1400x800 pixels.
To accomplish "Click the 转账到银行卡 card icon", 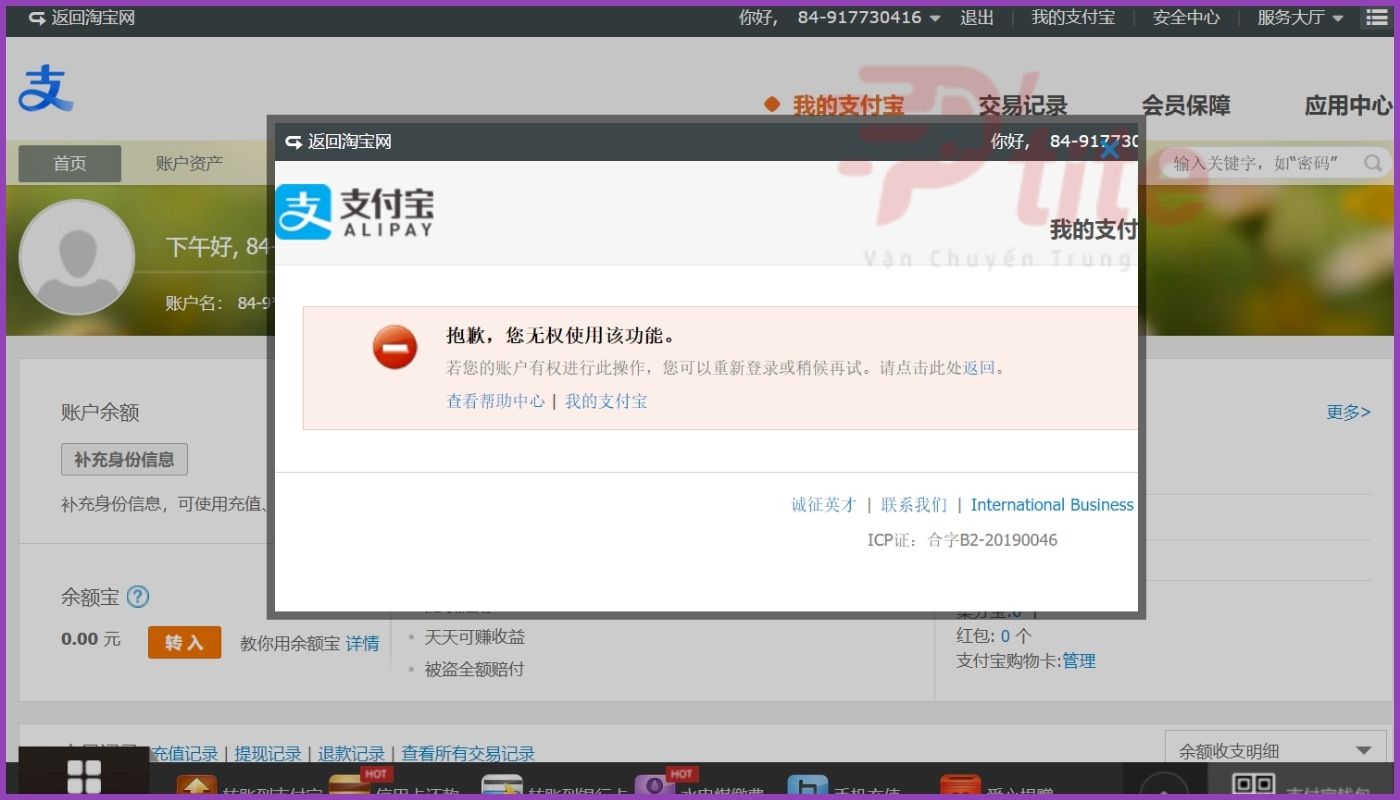I will point(502,787).
